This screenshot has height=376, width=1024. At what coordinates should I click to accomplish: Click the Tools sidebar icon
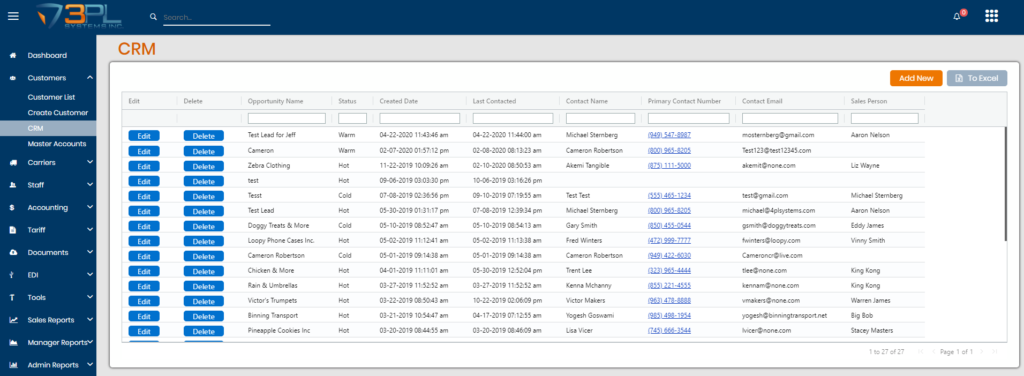12,298
